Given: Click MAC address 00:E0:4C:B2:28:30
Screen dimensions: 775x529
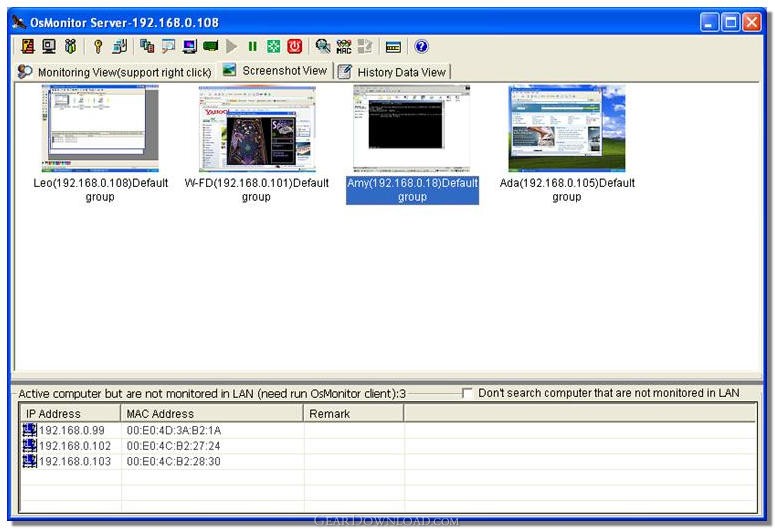Looking at the screenshot, I should click(173, 461).
